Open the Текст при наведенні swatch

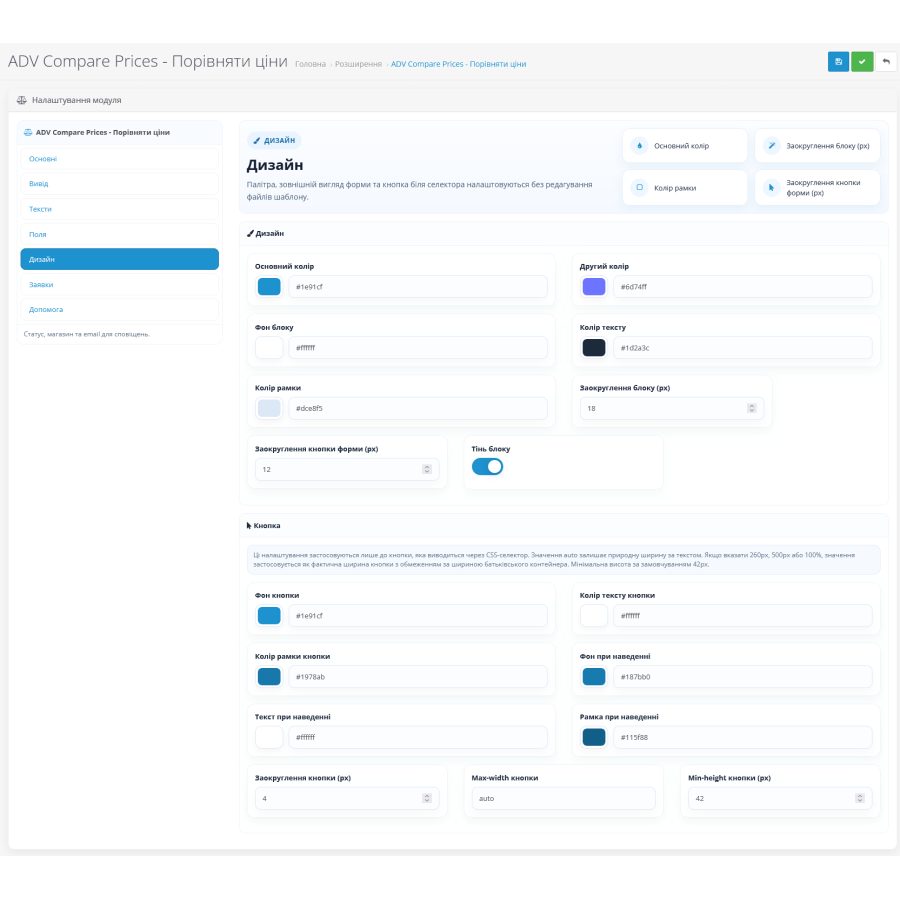[x=269, y=737]
